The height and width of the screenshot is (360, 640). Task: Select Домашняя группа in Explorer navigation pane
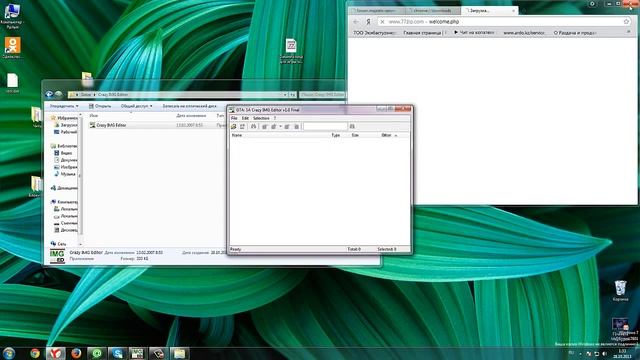click(x=64, y=188)
